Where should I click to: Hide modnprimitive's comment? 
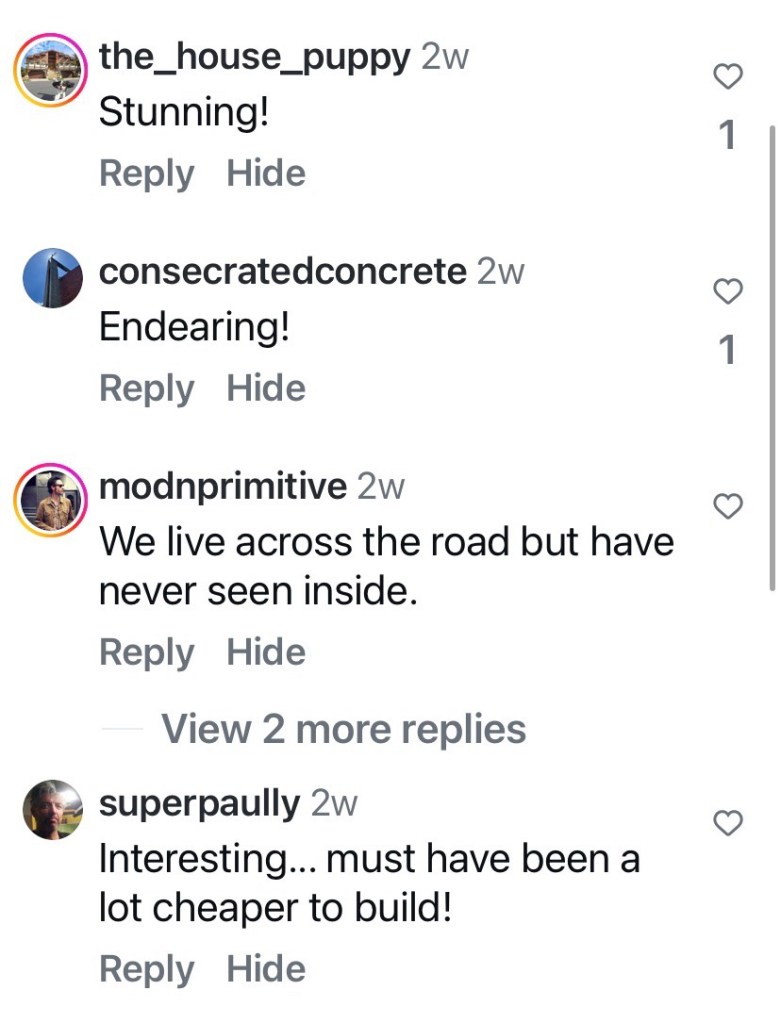point(265,652)
